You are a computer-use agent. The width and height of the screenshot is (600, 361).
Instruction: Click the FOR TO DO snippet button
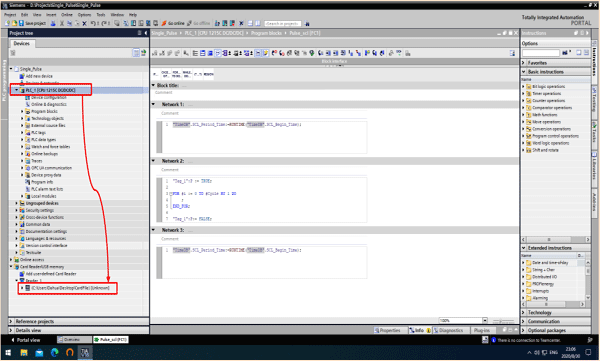tap(176, 74)
